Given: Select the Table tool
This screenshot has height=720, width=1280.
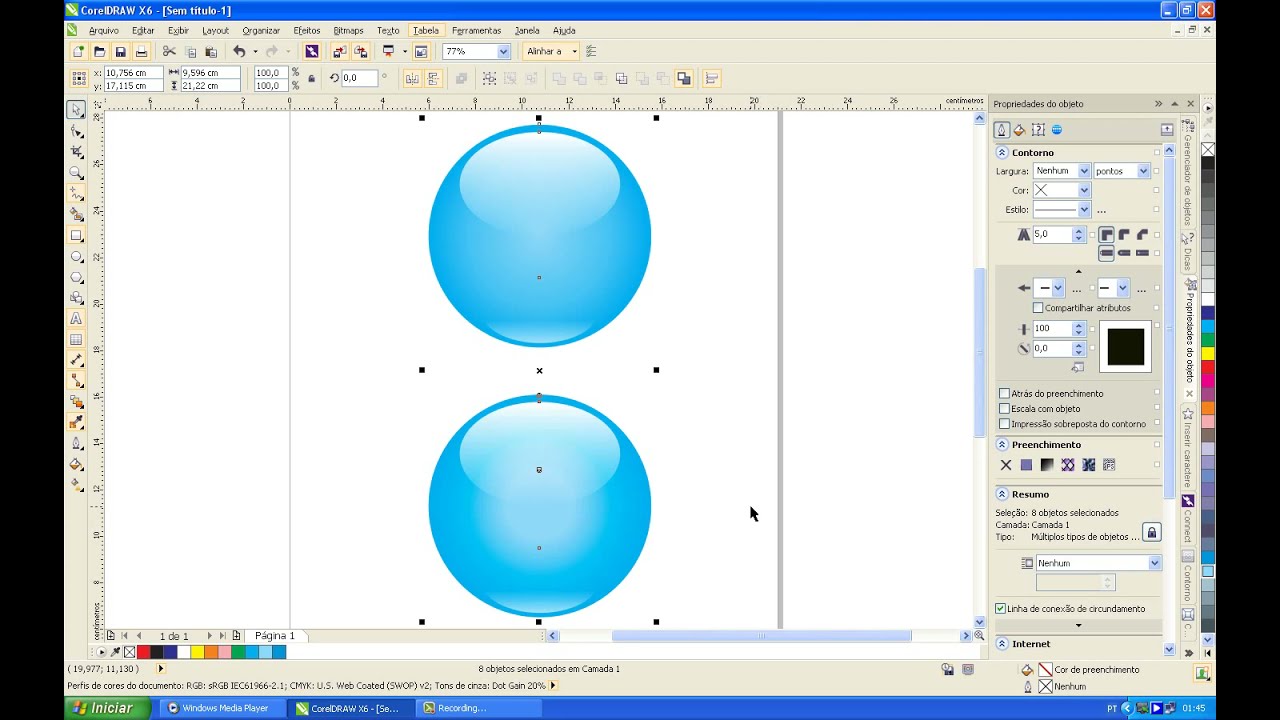Looking at the screenshot, I should 76,340.
